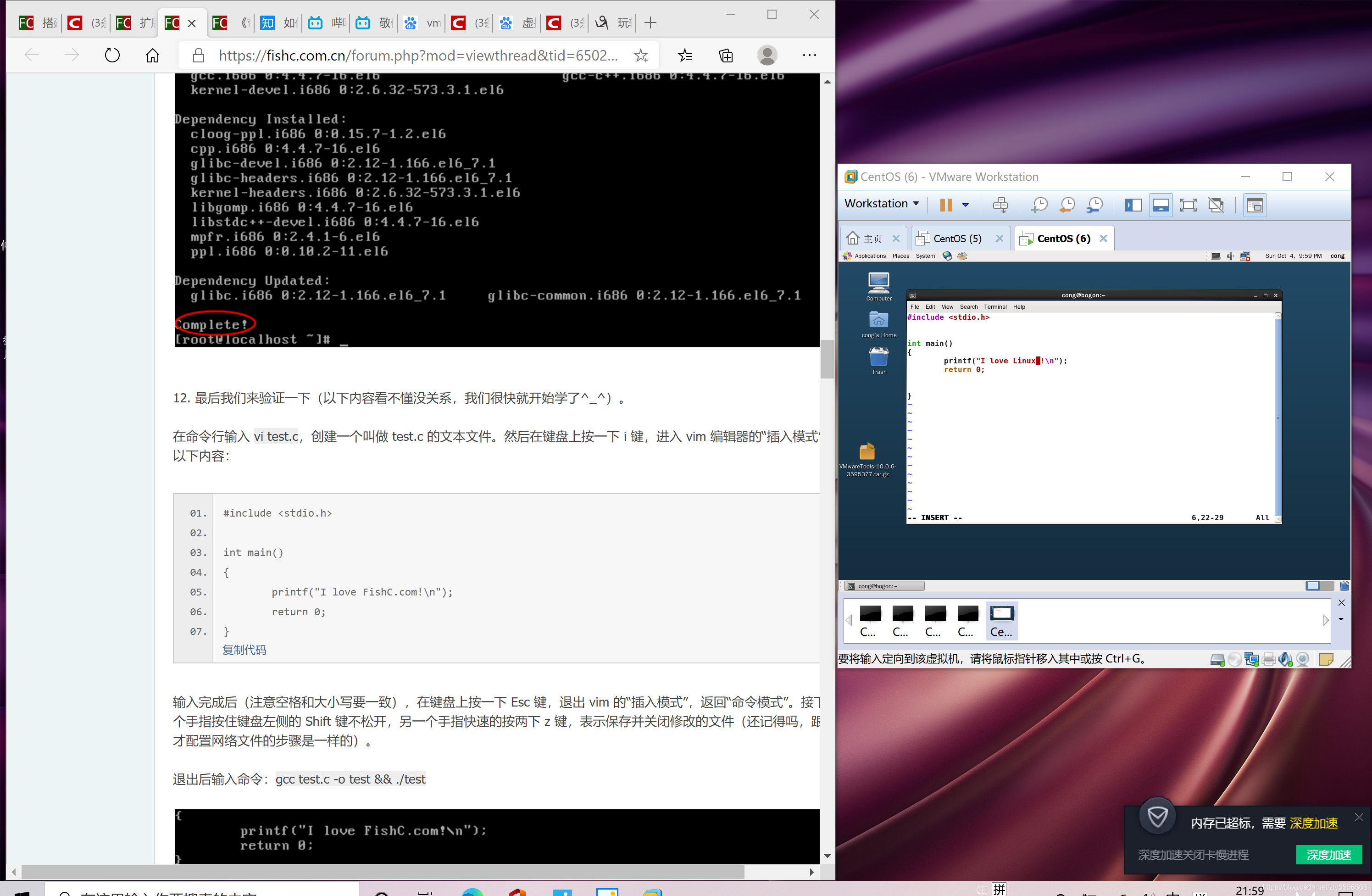
Task: Close the active FishC browser tab
Action: 192,23
